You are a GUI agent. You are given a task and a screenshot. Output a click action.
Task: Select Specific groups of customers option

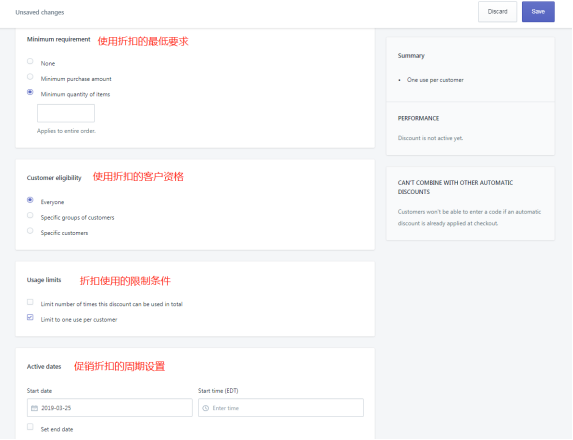coord(30,215)
